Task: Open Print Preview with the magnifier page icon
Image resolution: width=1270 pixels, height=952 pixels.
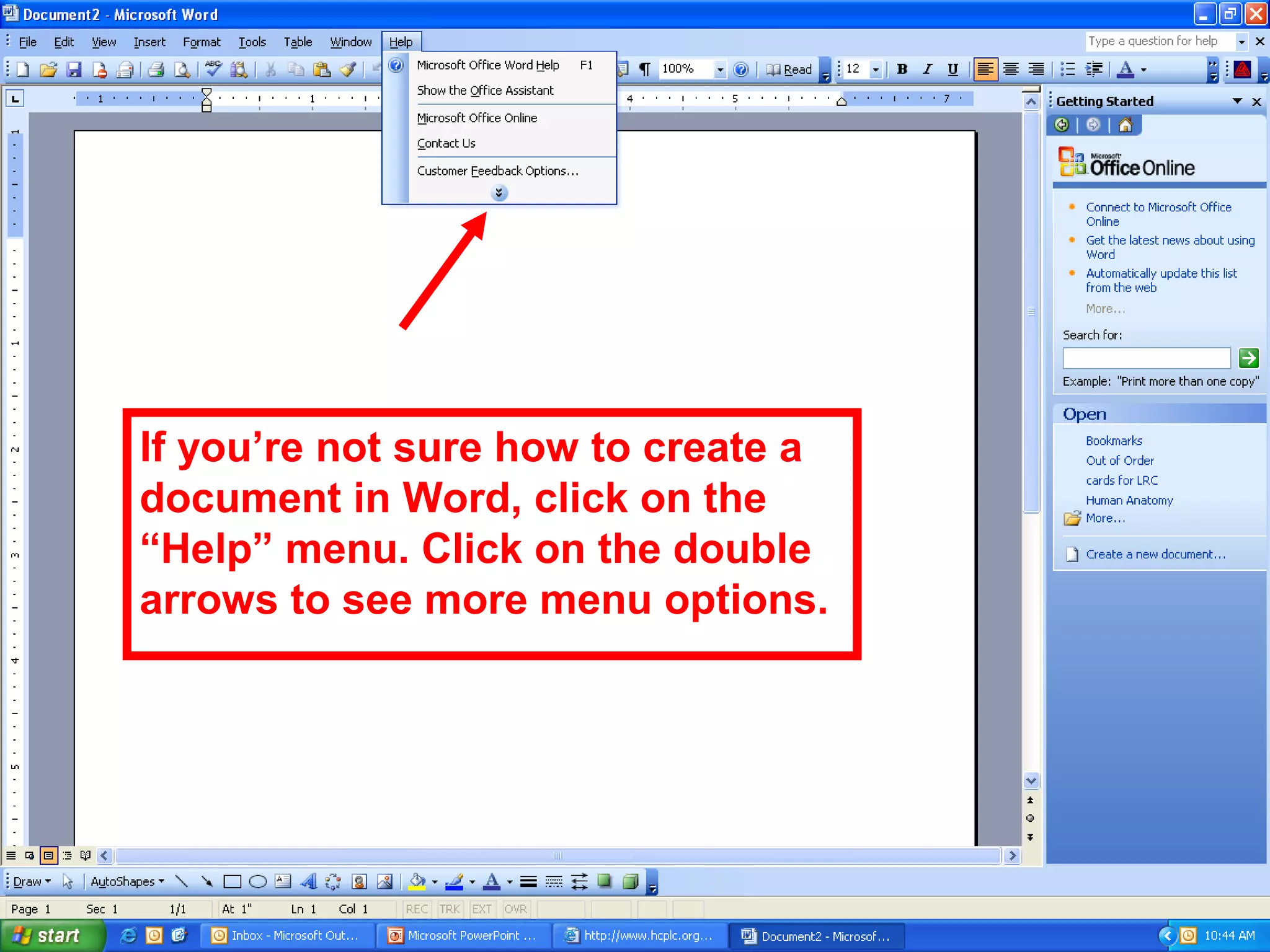Action: pos(182,69)
